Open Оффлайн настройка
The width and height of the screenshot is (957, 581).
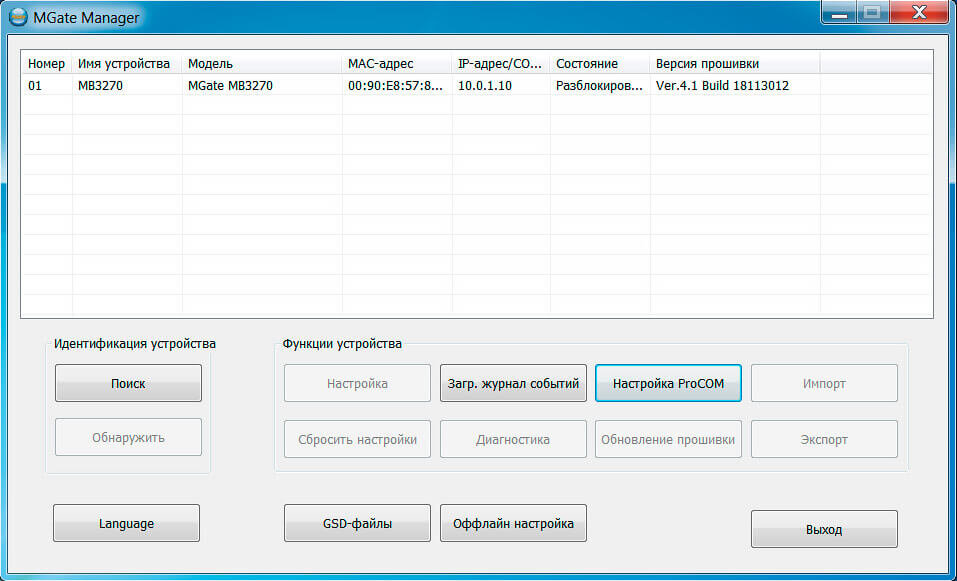point(513,523)
